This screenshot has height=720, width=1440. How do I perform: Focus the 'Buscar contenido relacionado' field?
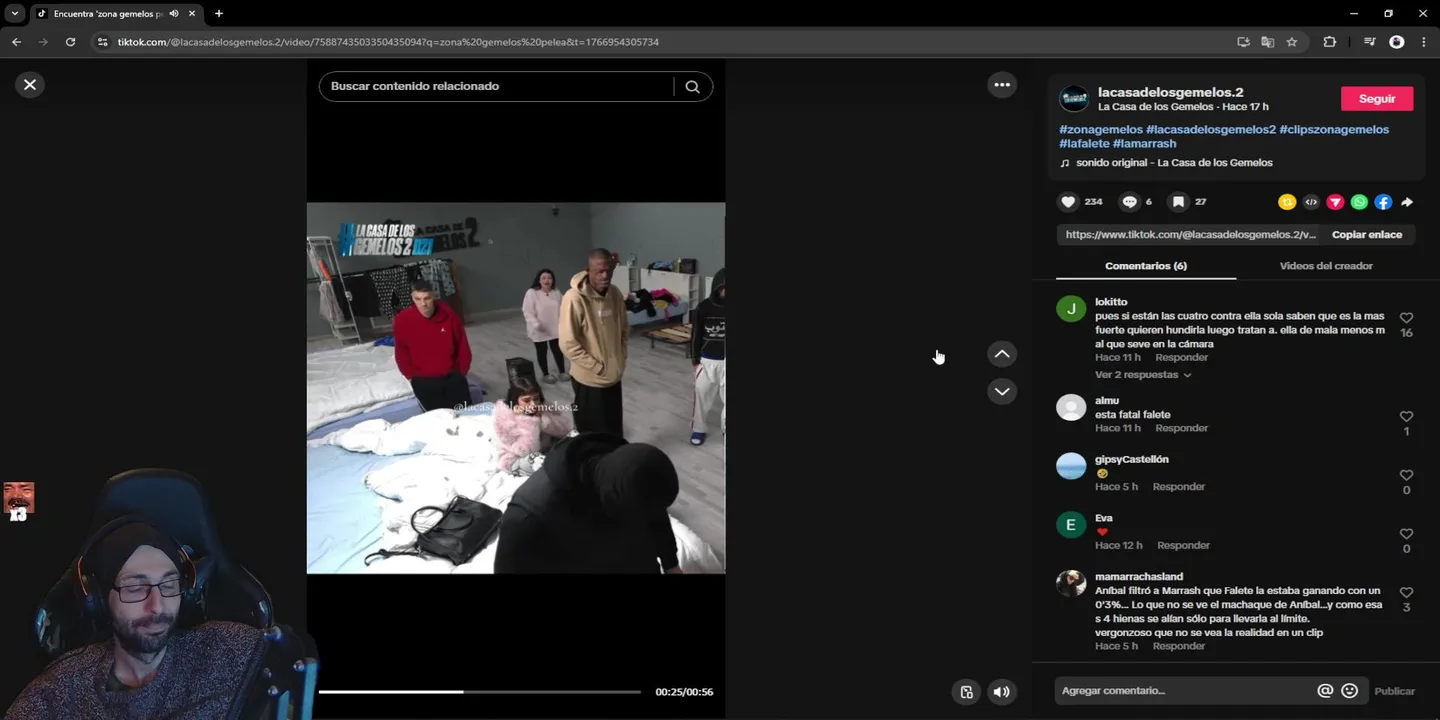[496, 86]
